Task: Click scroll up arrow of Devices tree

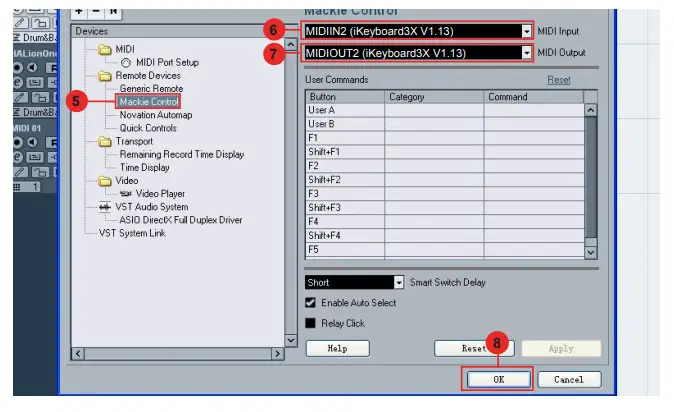Action: click(x=291, y=45)
